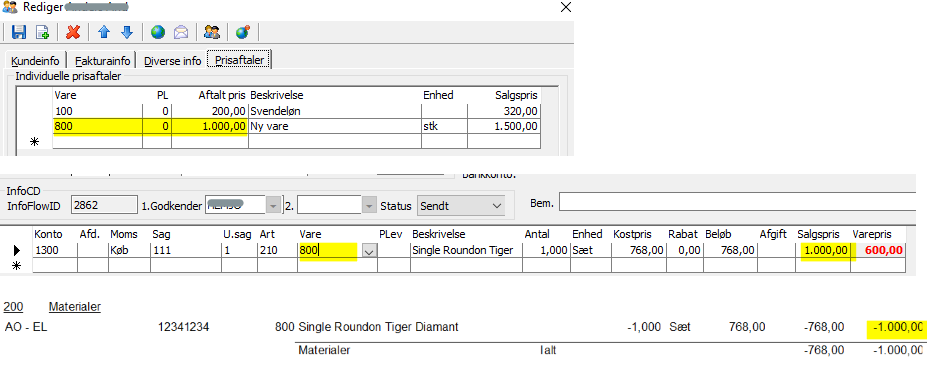Expand the 1.Godkender dropdown
Image resolution: width=927 pixels, height=367 pixels.
click(272, 206)
